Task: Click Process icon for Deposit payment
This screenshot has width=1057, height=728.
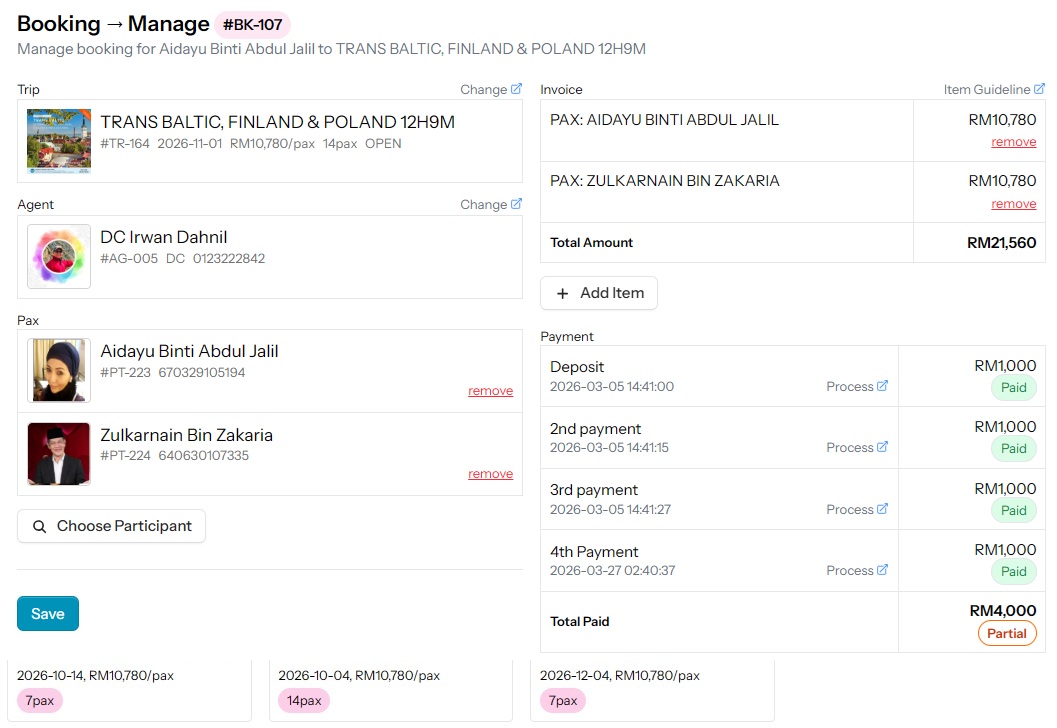Action: (882, 386)
